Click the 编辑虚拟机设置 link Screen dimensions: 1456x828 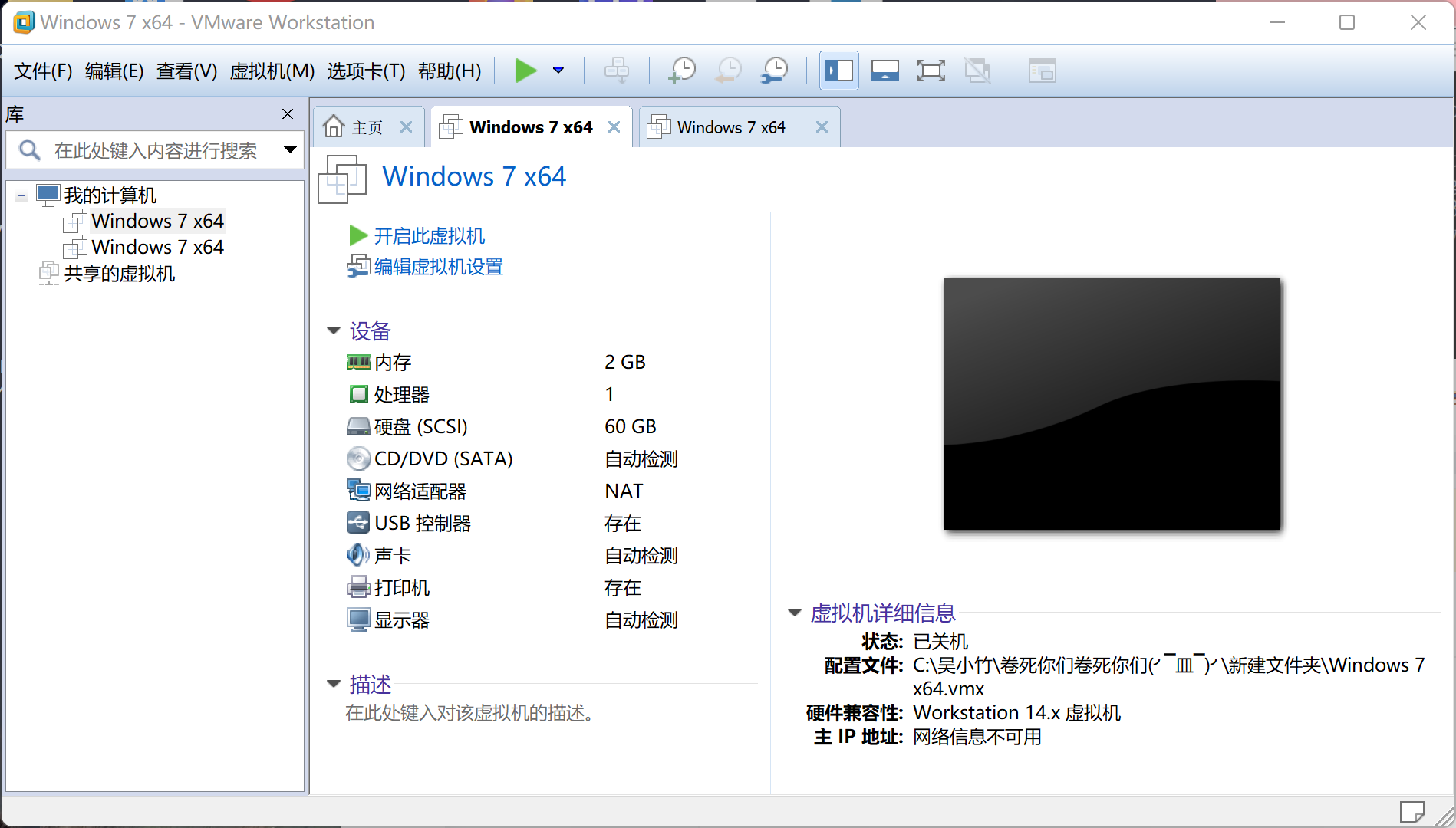click(x=439, y=267)
